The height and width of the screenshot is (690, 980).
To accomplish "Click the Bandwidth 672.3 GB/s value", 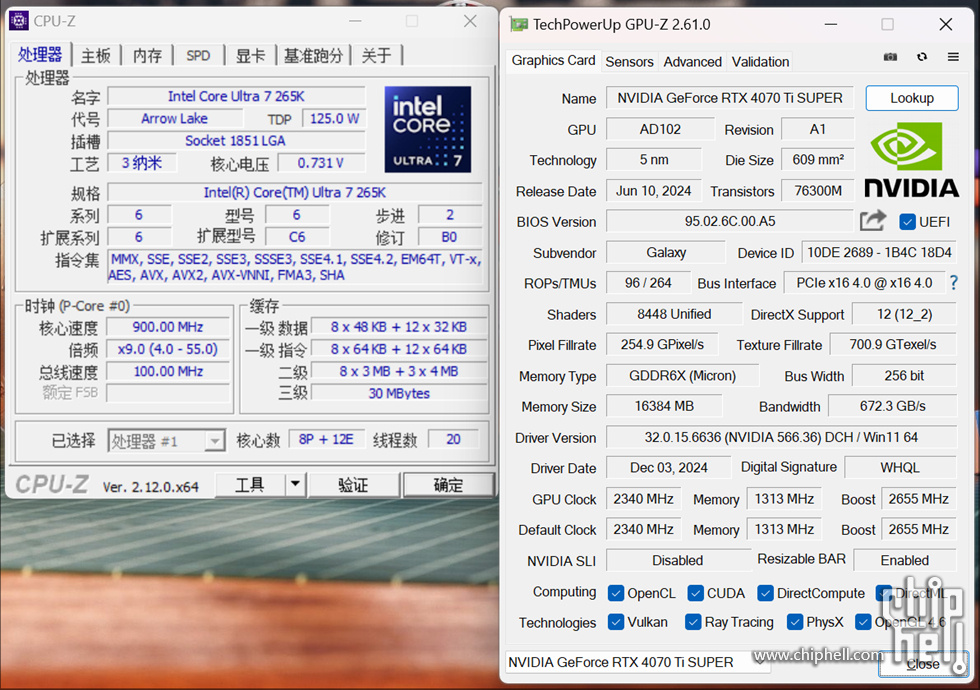I will tap(892, 406).
